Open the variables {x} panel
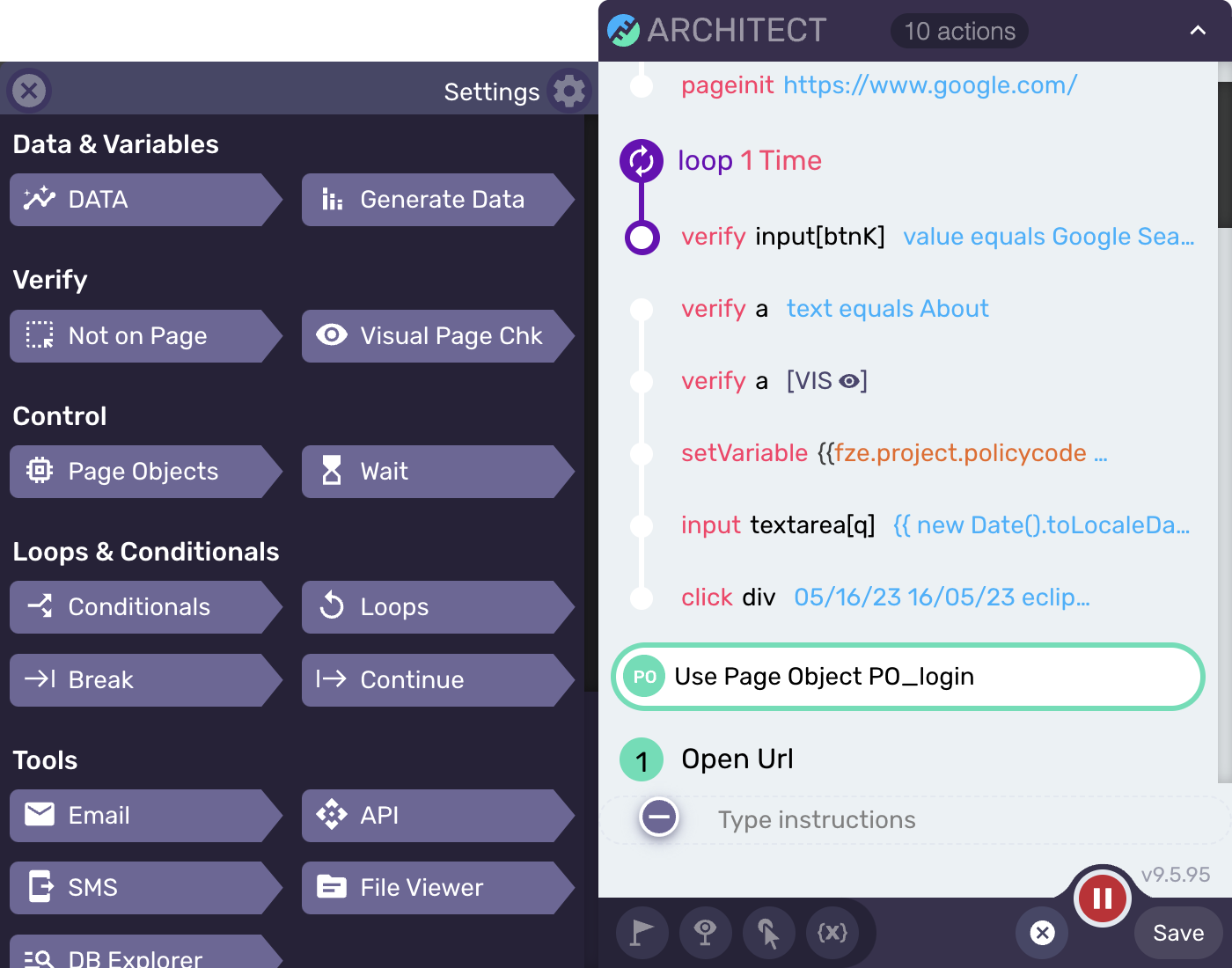 click(832, 933)
